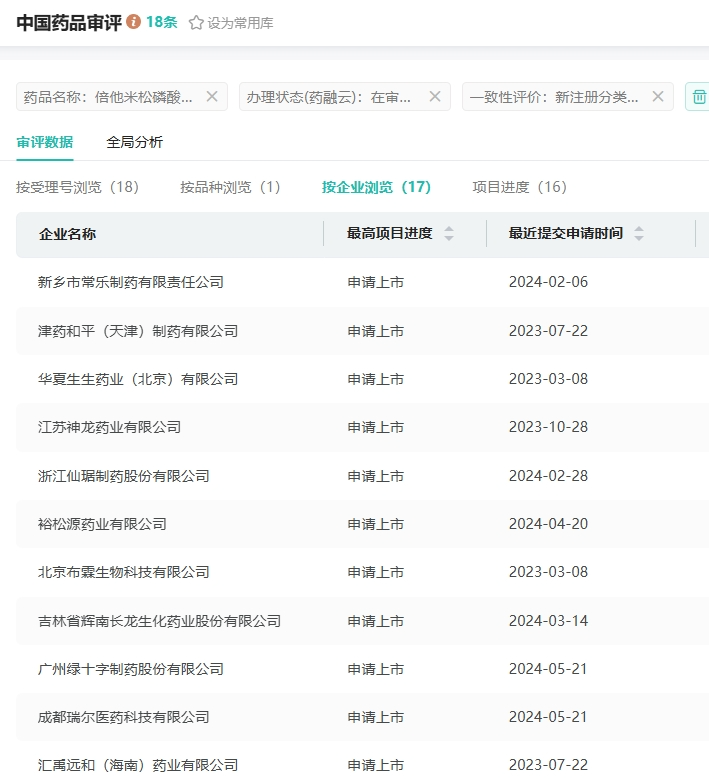Viewport: 709px width, 779px height.
Task: Open 广州绿十字制药股份有限公司 company row
Action: pyautogui.click(x=131, y=669)
